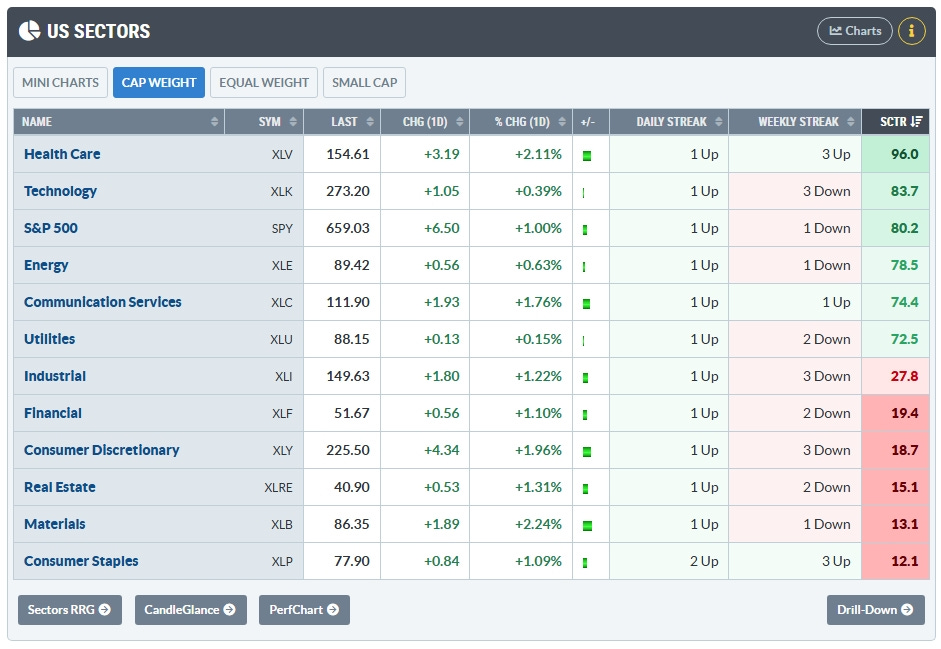Sort by the Weekly Streak column header
The image size is (941, 649).
(x=795, y=122)
